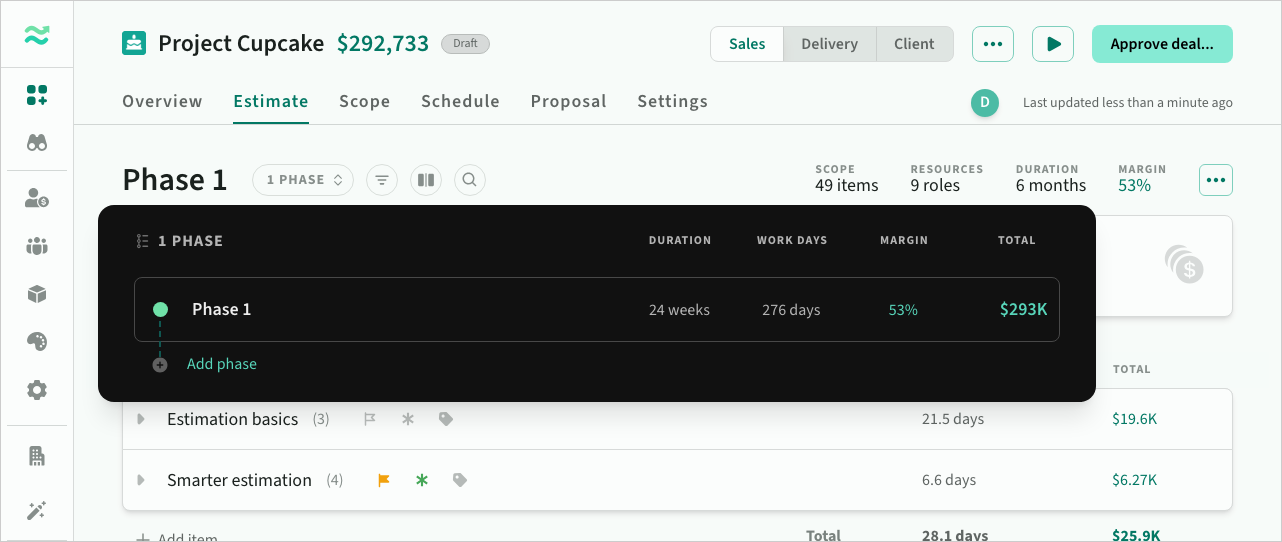Image resolution: width=1282 pixels, height=542 pixels.
Task: Open the dashboard grid icon in sidebar
Action: click(37, 95)
